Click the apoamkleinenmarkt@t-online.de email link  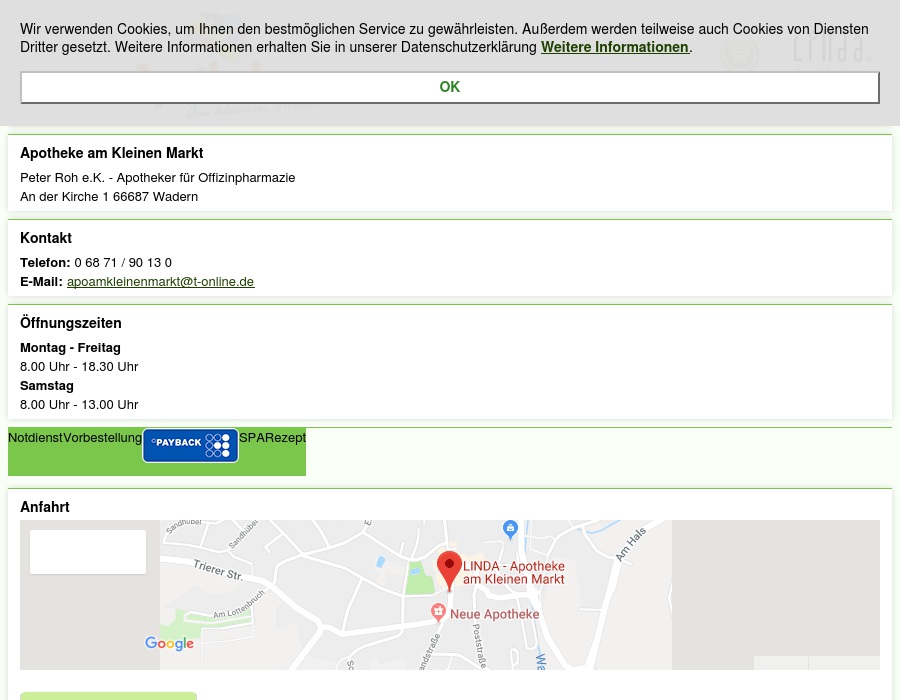click(160, 282)
